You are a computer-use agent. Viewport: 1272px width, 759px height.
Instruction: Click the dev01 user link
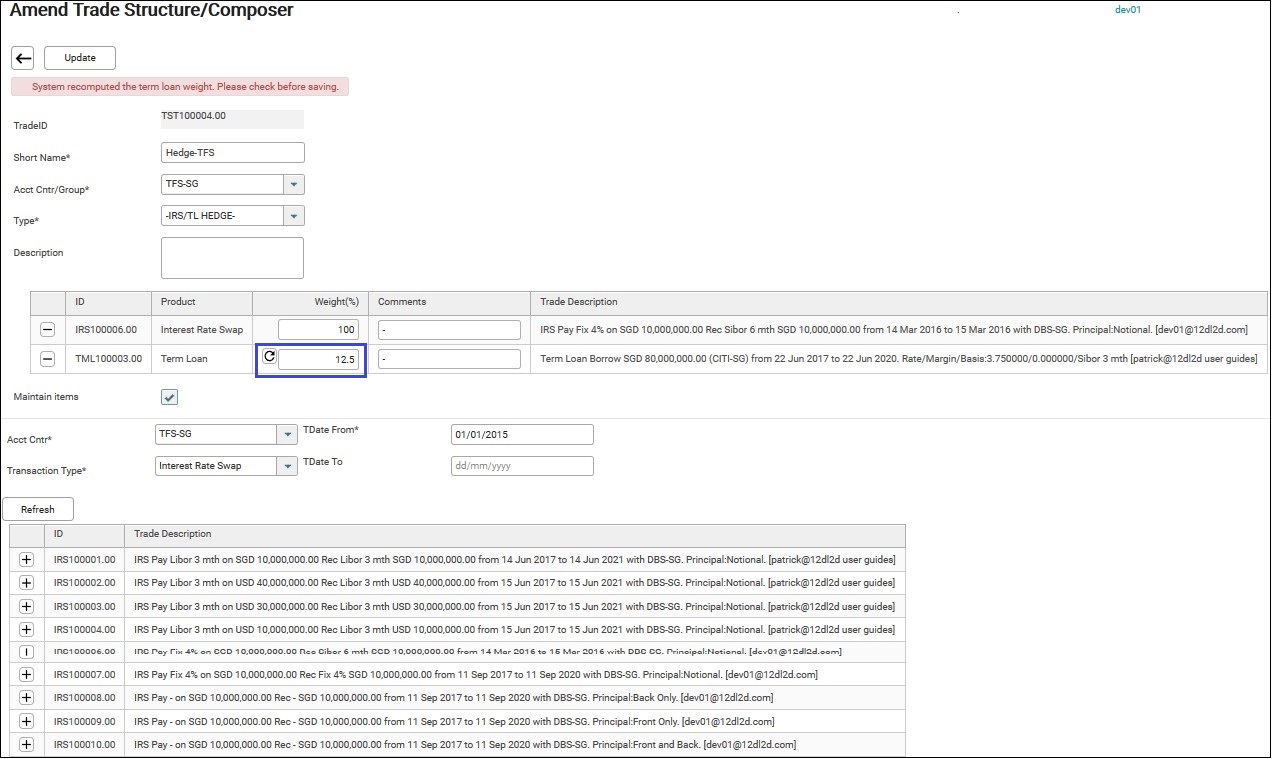1127,10
